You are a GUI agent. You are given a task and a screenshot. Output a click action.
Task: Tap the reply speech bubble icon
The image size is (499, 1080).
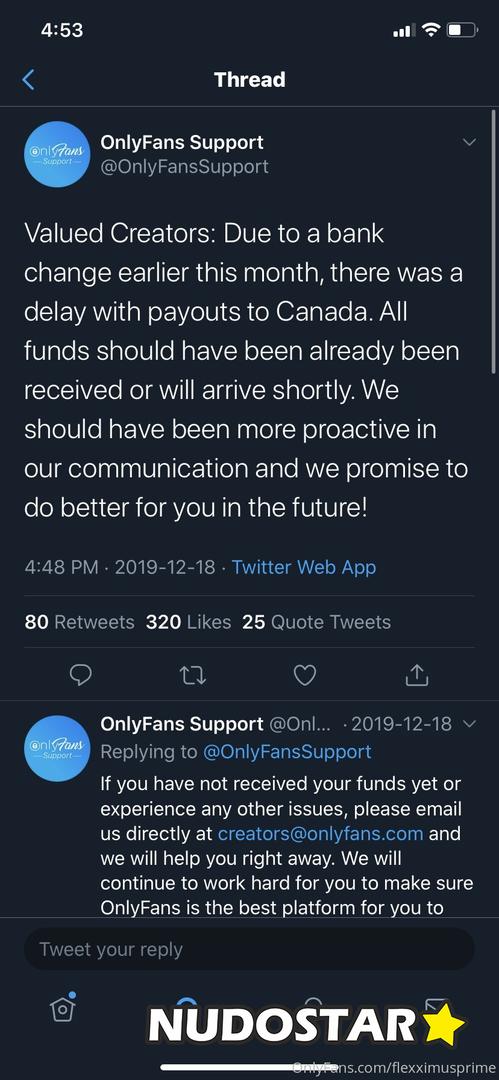81,675
